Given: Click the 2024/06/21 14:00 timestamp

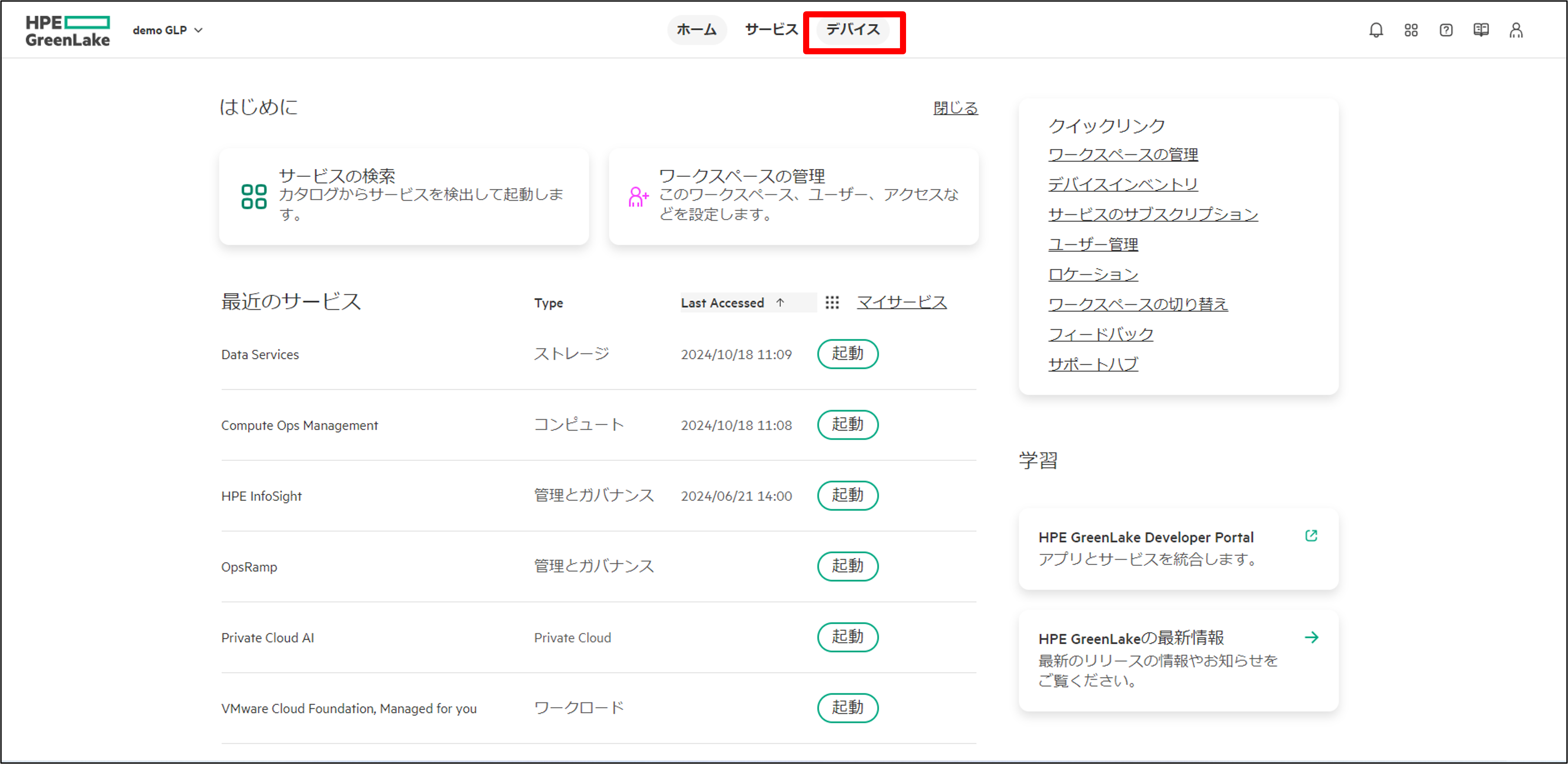Looking at the screenshot, I should click(x=736, y=496).
